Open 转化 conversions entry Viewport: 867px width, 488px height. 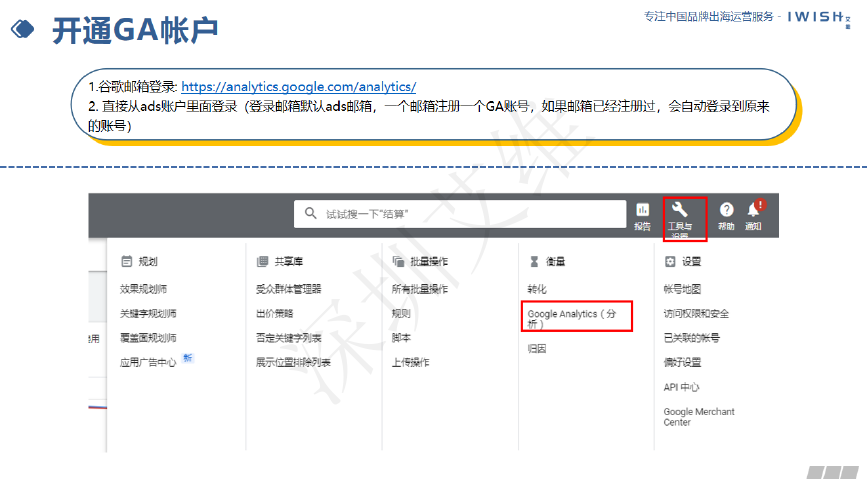coord(537,289)
